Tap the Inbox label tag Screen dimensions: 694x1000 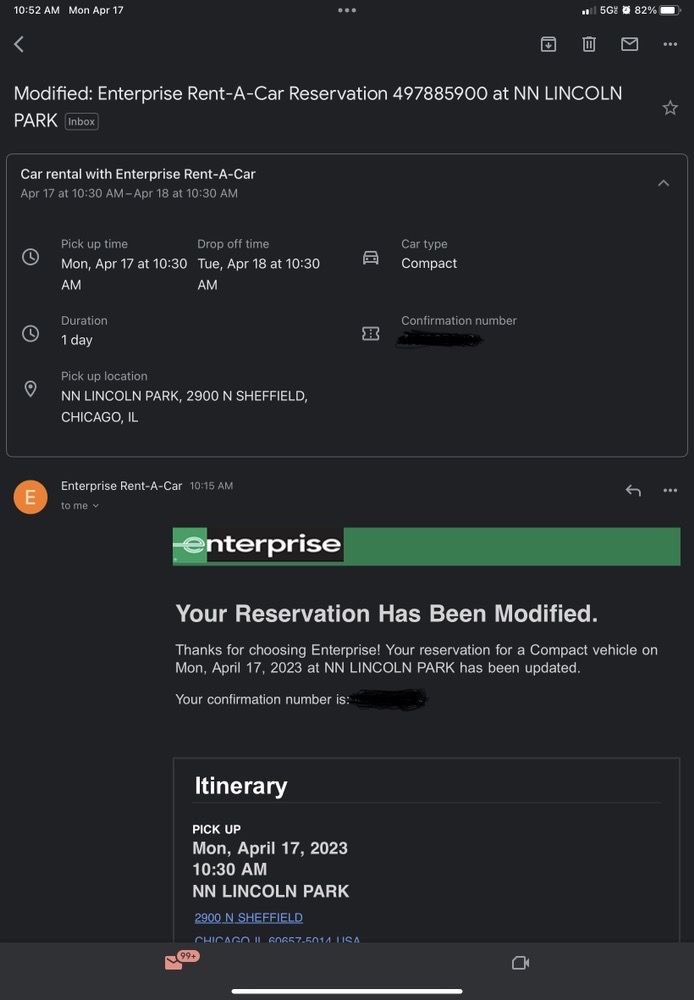coord(82,122)
